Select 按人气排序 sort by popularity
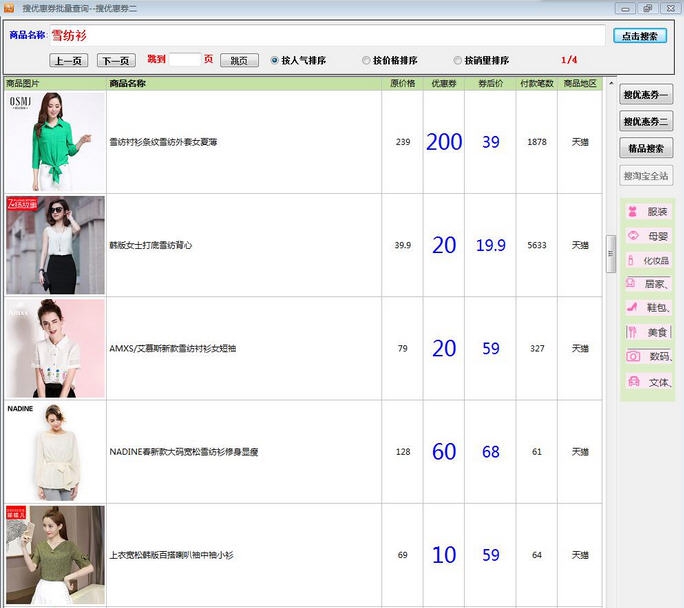The image size is (684, 608). (x=275, y=60)
